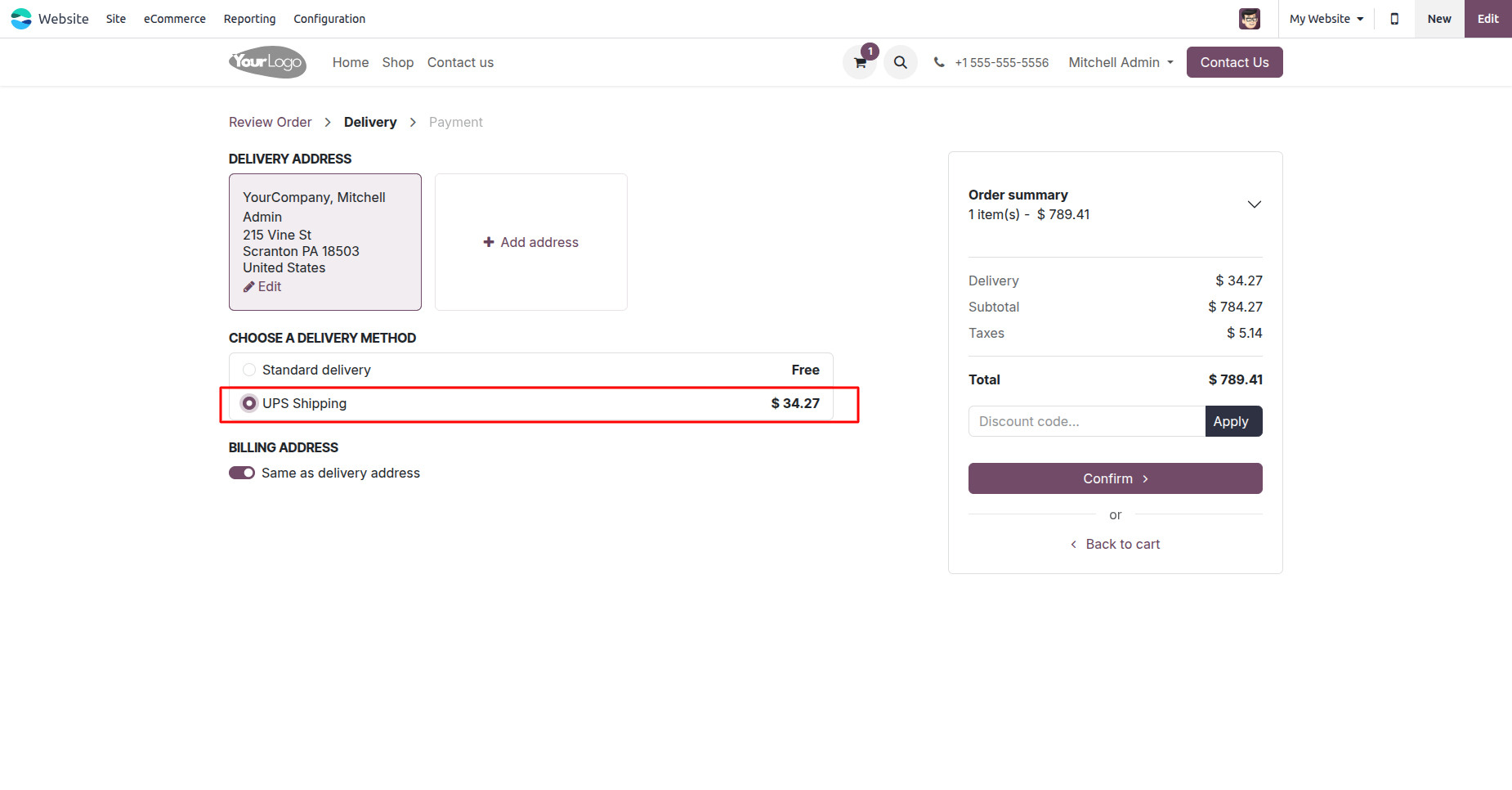The height and width of the screenshot is (790, 1512).
Task: Click the Discount code input field
Action: click(x=1086, y=422)
